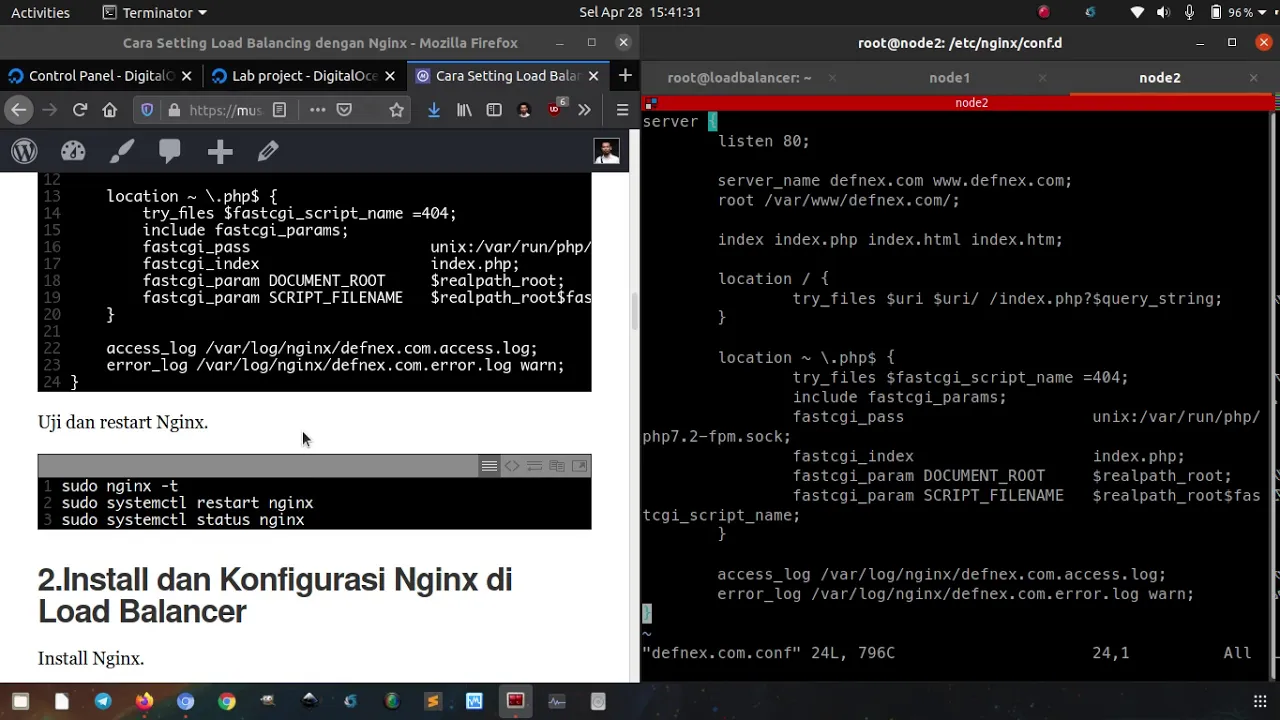
Task: Click the 'listen 80;' line in terminal
Action: point(763,141)
